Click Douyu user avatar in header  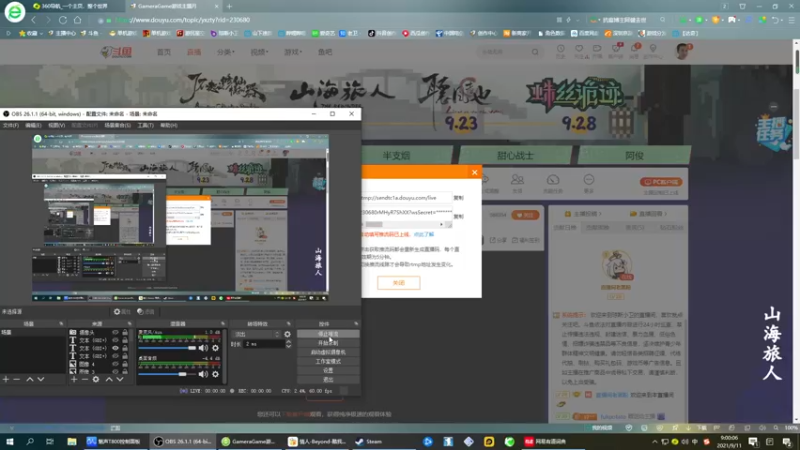[682, 51]
